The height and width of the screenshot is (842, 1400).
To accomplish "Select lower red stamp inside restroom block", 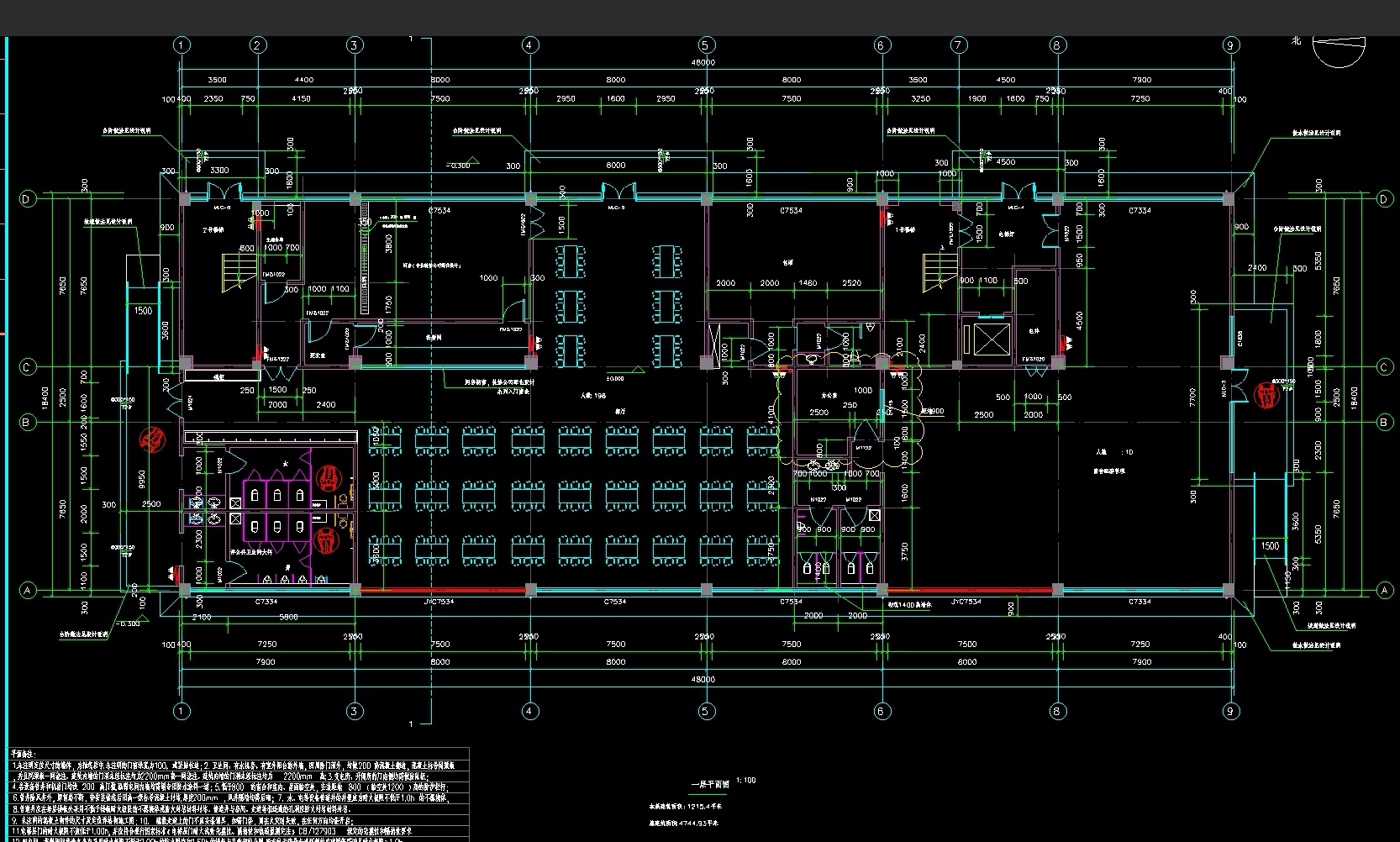I will [x=327, y=539].
